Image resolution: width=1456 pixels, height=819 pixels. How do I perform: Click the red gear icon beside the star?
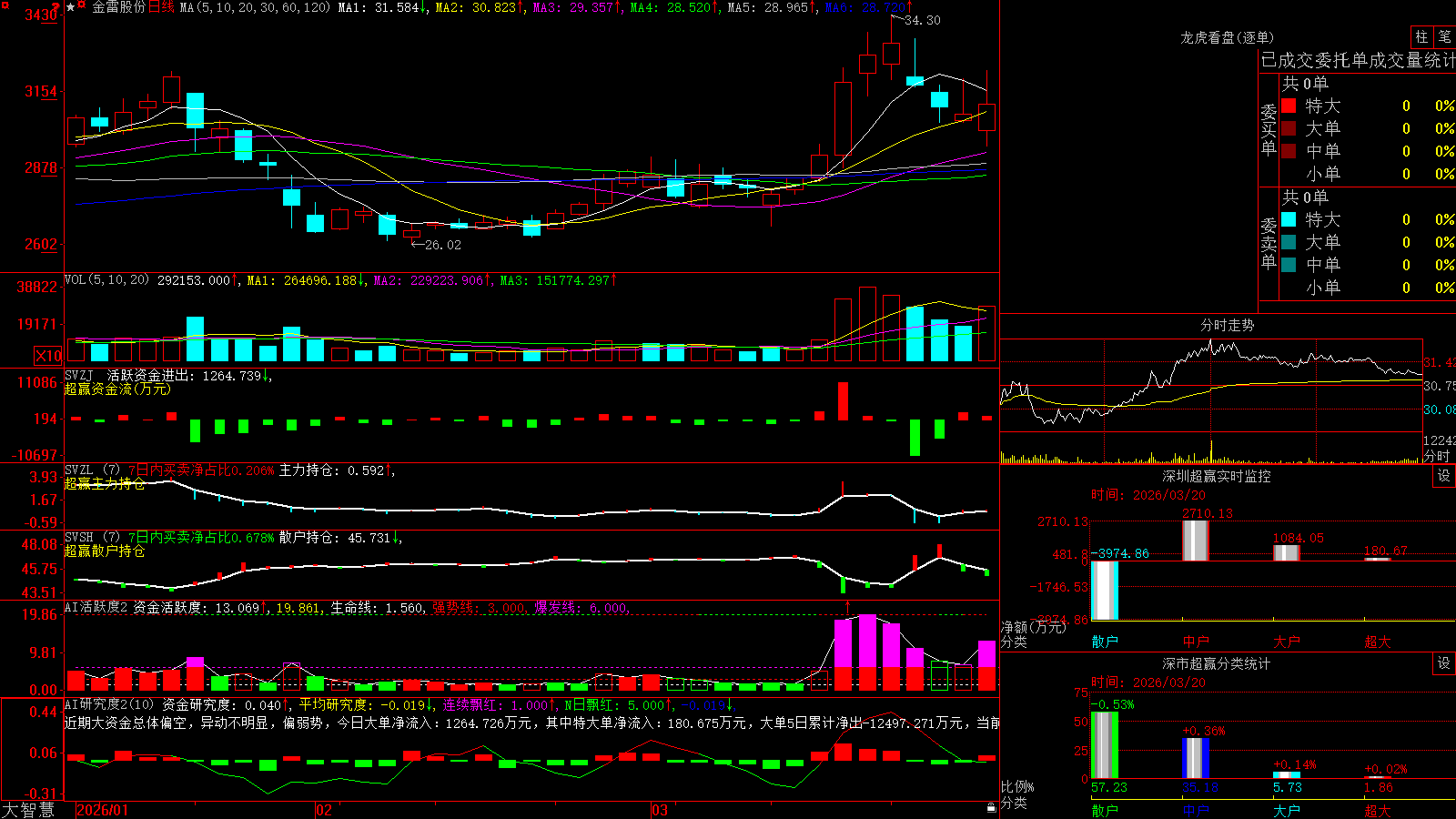pyautogui.click(x=82, y=5)
